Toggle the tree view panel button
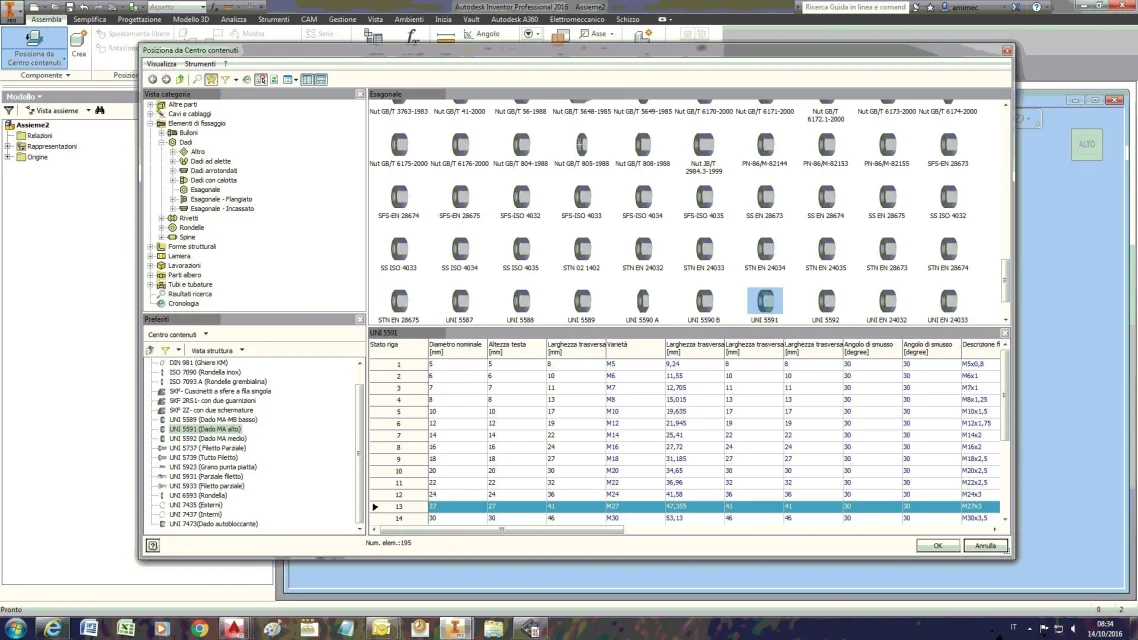This screenshot has width=1138, height=640. point(308,80)
